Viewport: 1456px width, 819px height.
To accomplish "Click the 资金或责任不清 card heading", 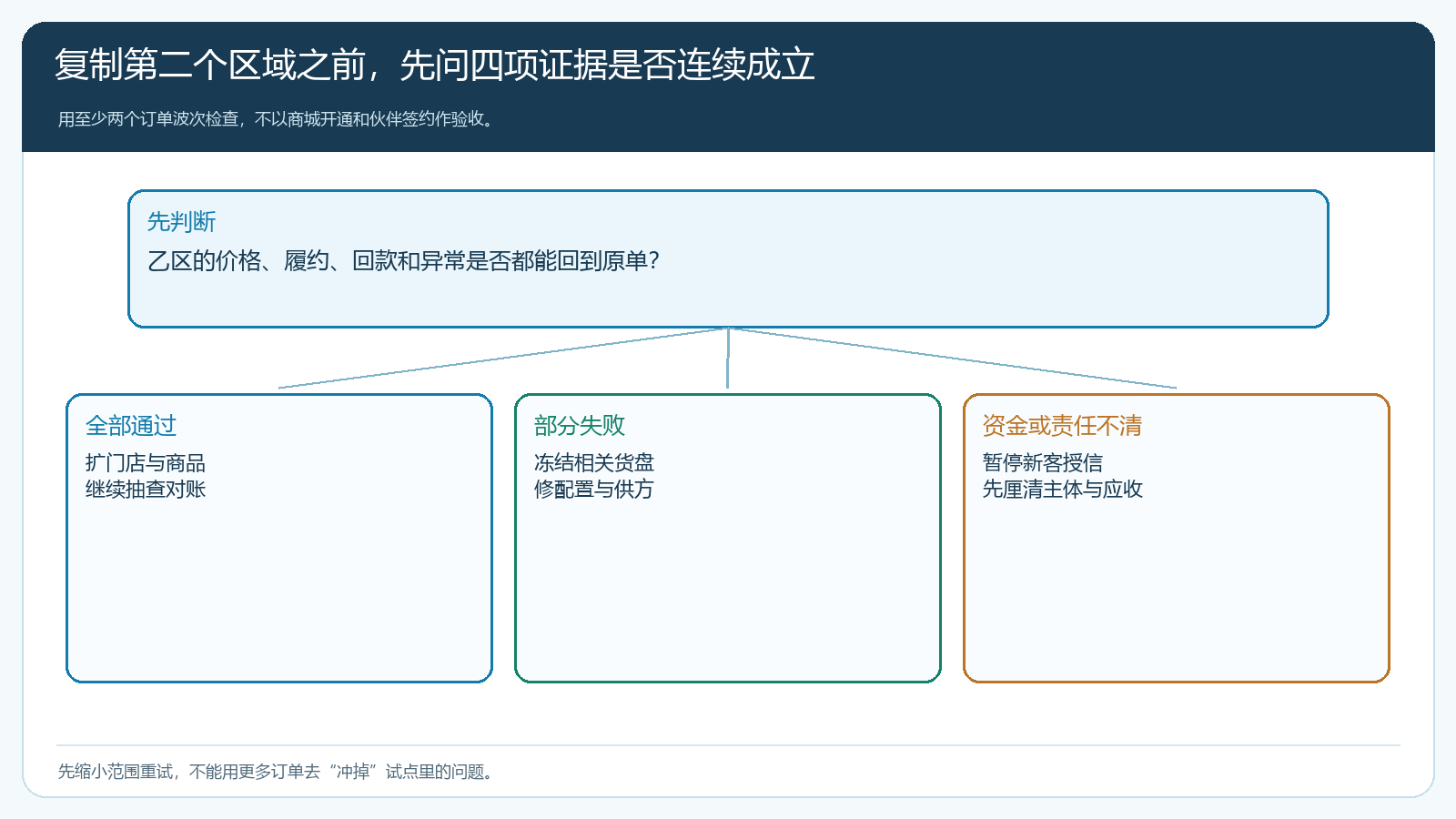I will pos(1062,426).
